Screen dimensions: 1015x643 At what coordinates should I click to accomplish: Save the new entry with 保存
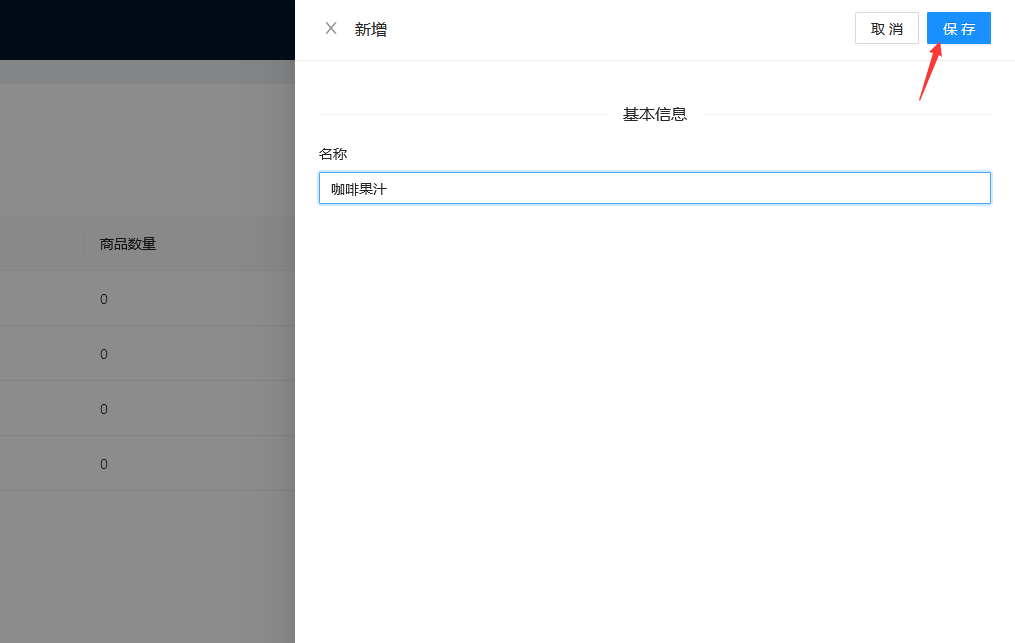(x=959, y=28)
